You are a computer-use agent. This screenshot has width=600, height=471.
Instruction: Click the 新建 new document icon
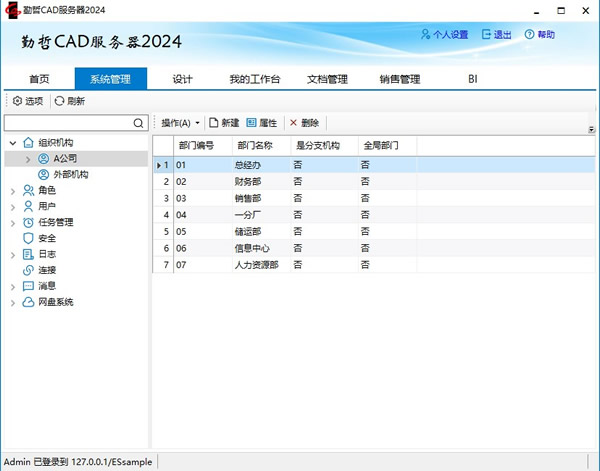(x=213, y=123)
